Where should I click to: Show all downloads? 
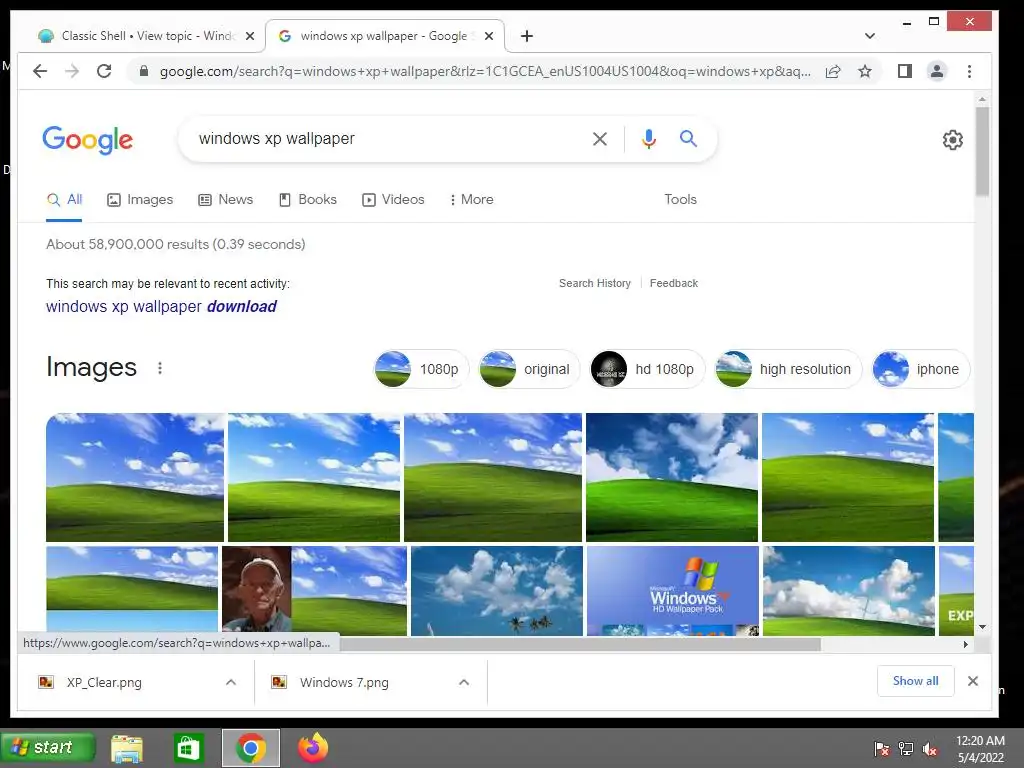pos(916,681)
